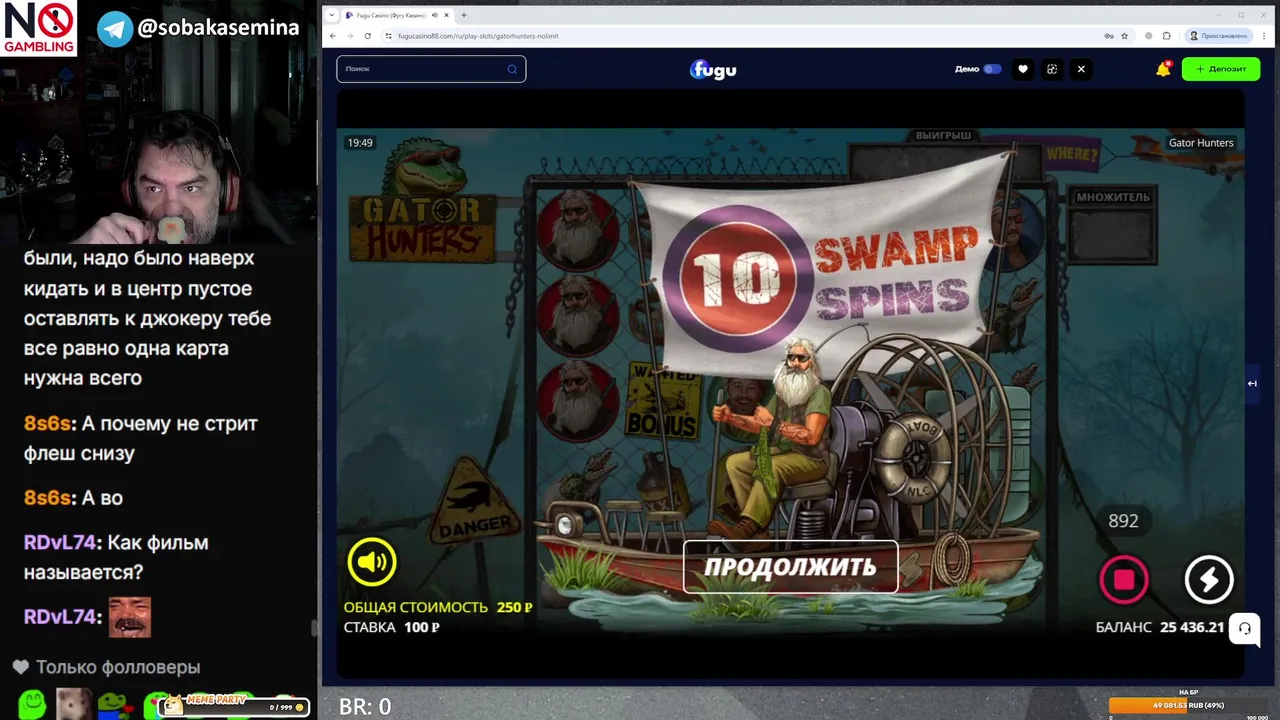This screenshot has width=1280, height=720.
Task: Focus the Поиск search field
Action: [x=431, y=69]
